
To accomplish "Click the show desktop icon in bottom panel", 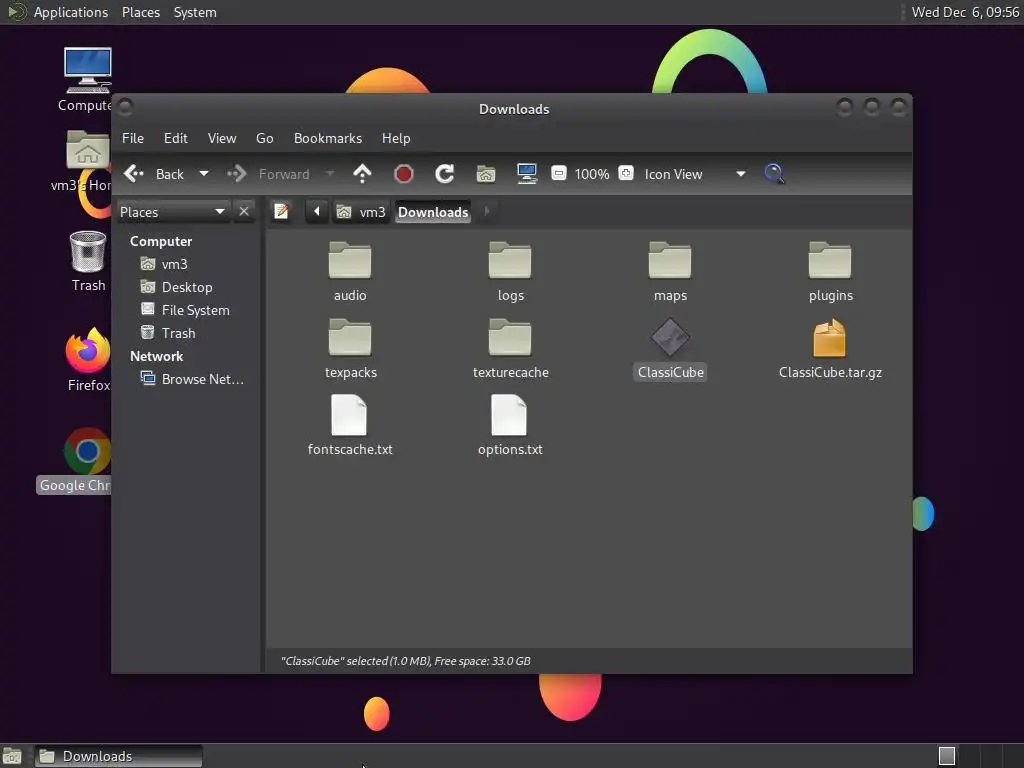I will 12,756.
